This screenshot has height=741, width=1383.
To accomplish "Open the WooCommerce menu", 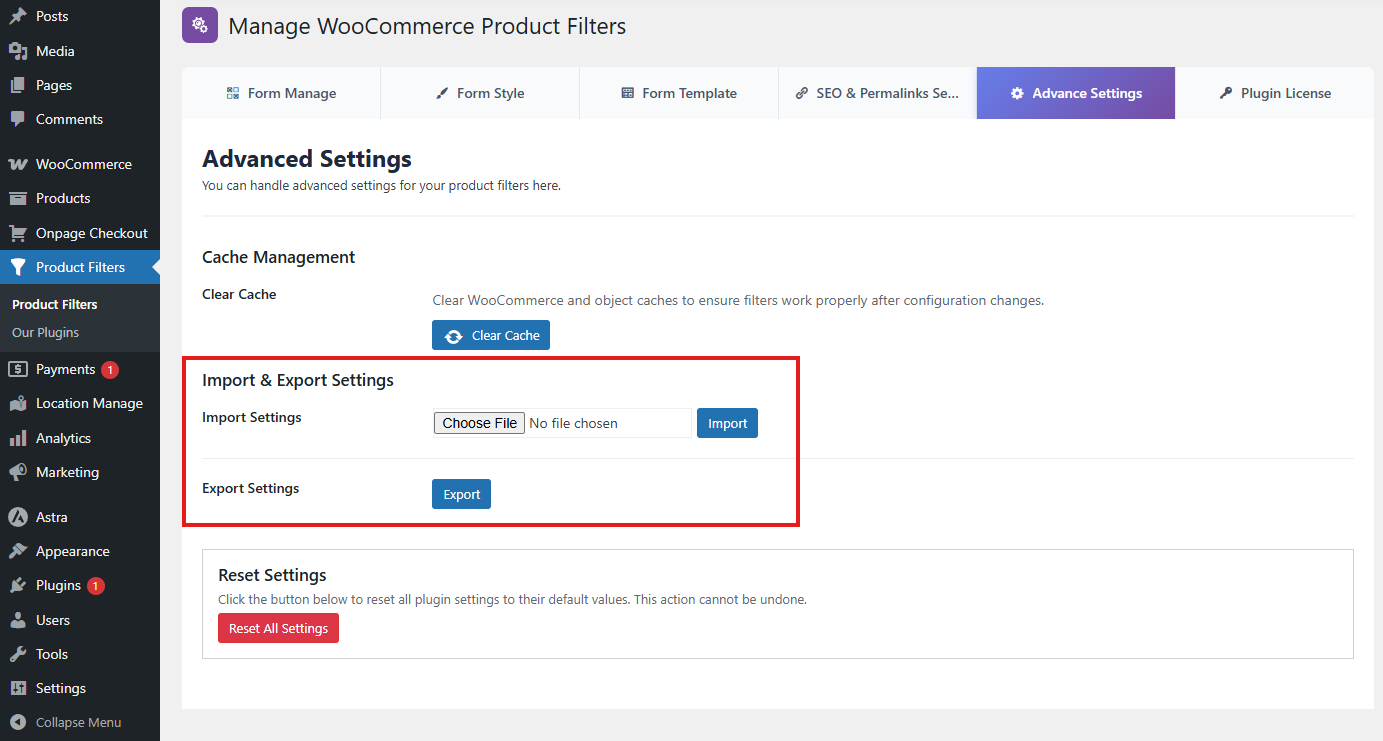I will tap(80, 164).
